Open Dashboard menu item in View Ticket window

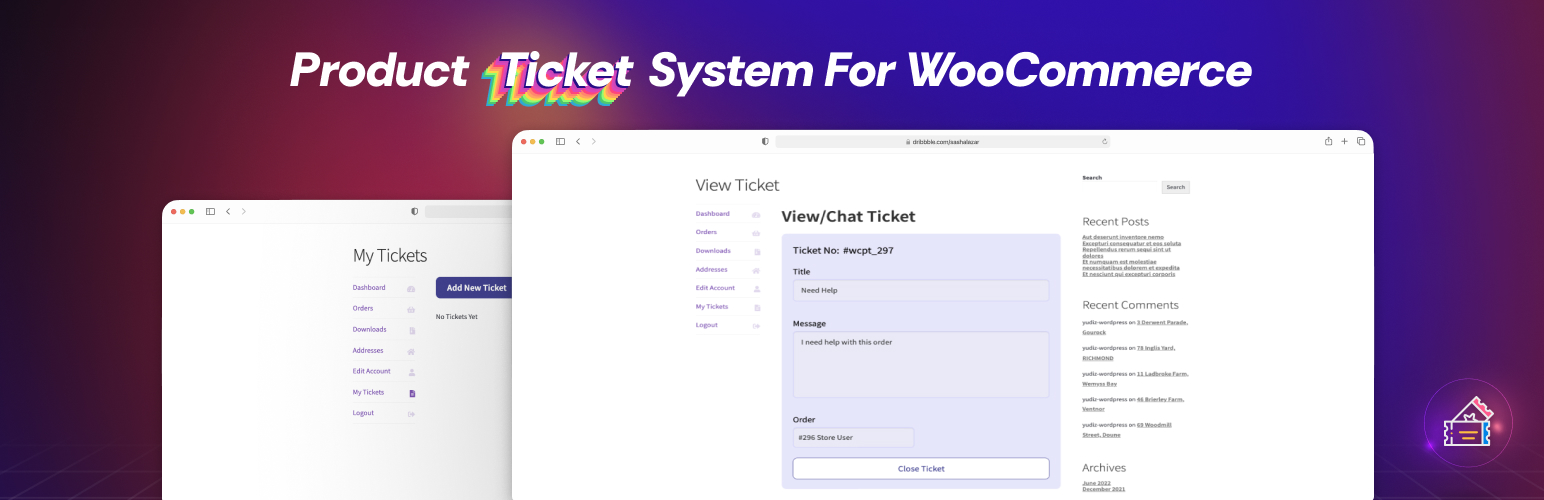click(x=713, y=214)
